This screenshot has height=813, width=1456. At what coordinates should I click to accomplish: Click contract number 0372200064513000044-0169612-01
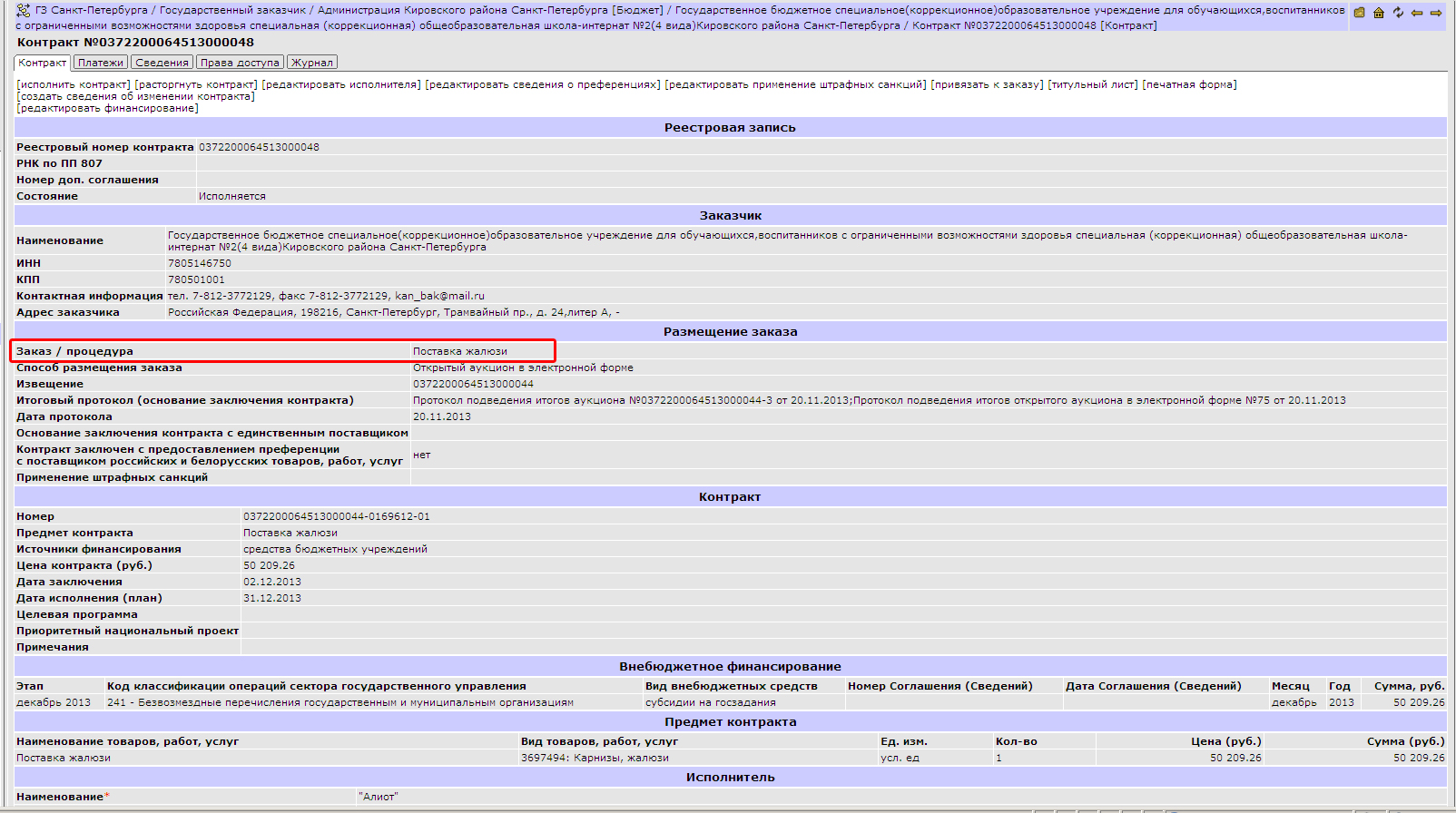point(337,516)
